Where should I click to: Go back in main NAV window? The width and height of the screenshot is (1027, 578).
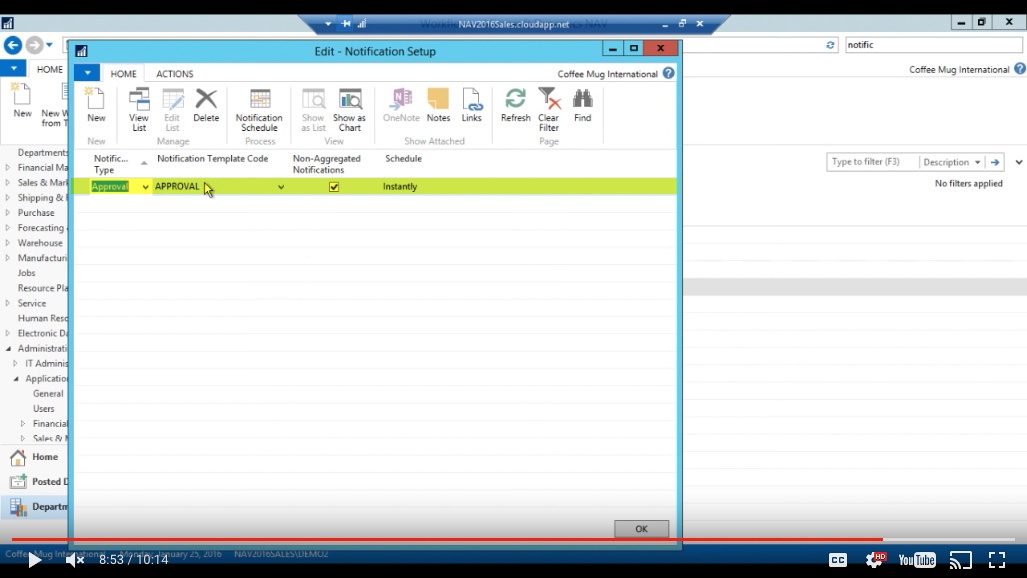coord(12,45)
